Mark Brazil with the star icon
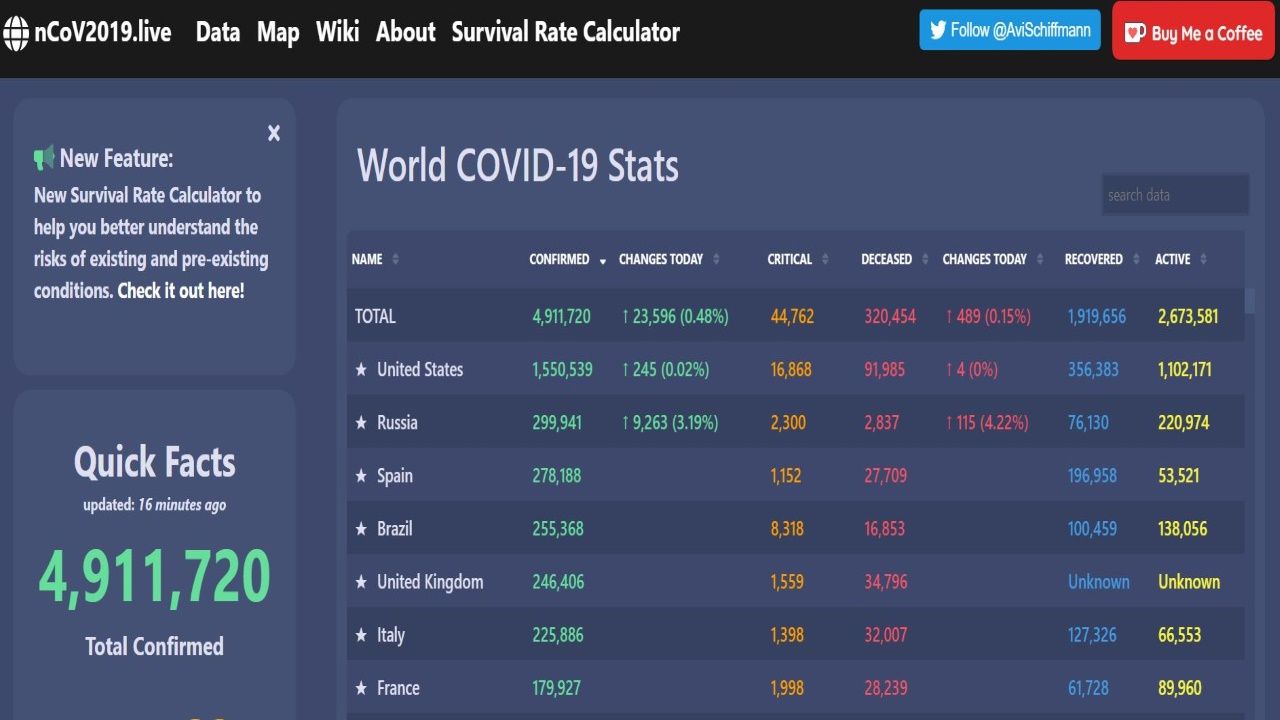The width and height of the screenshot is (1280, 720). 362,529
